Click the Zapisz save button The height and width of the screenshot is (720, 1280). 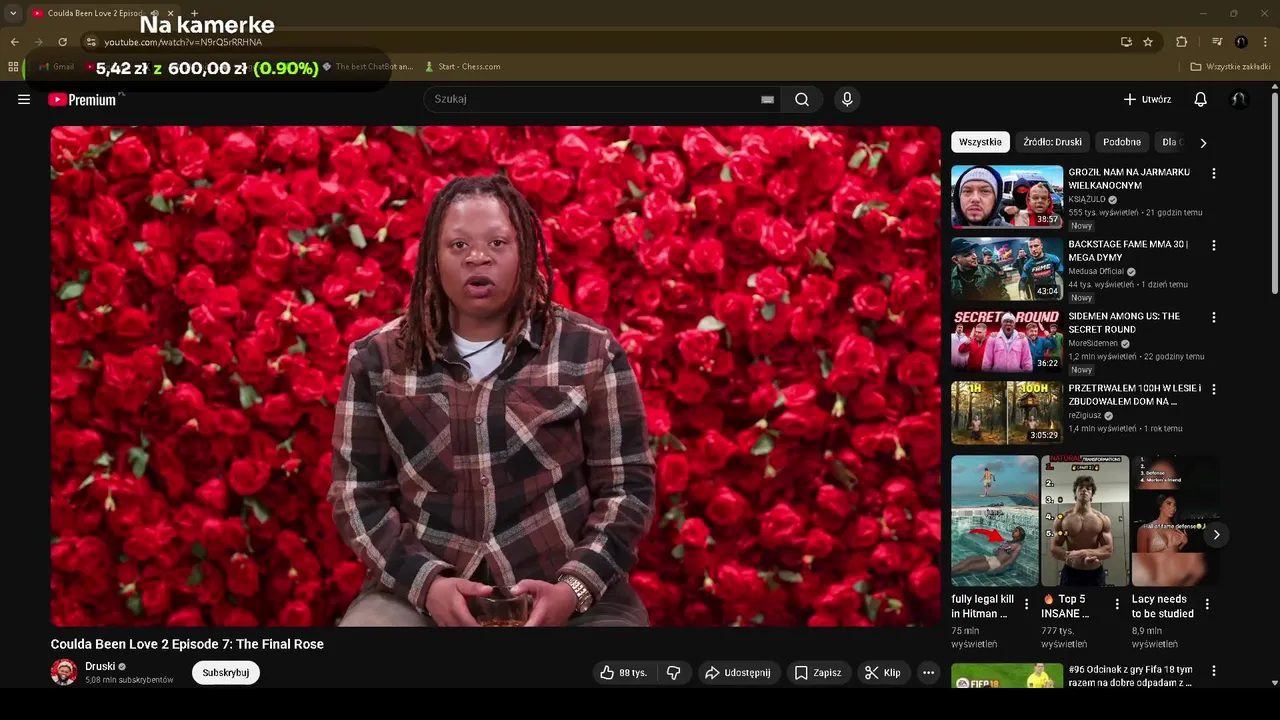tap(818, 673)
